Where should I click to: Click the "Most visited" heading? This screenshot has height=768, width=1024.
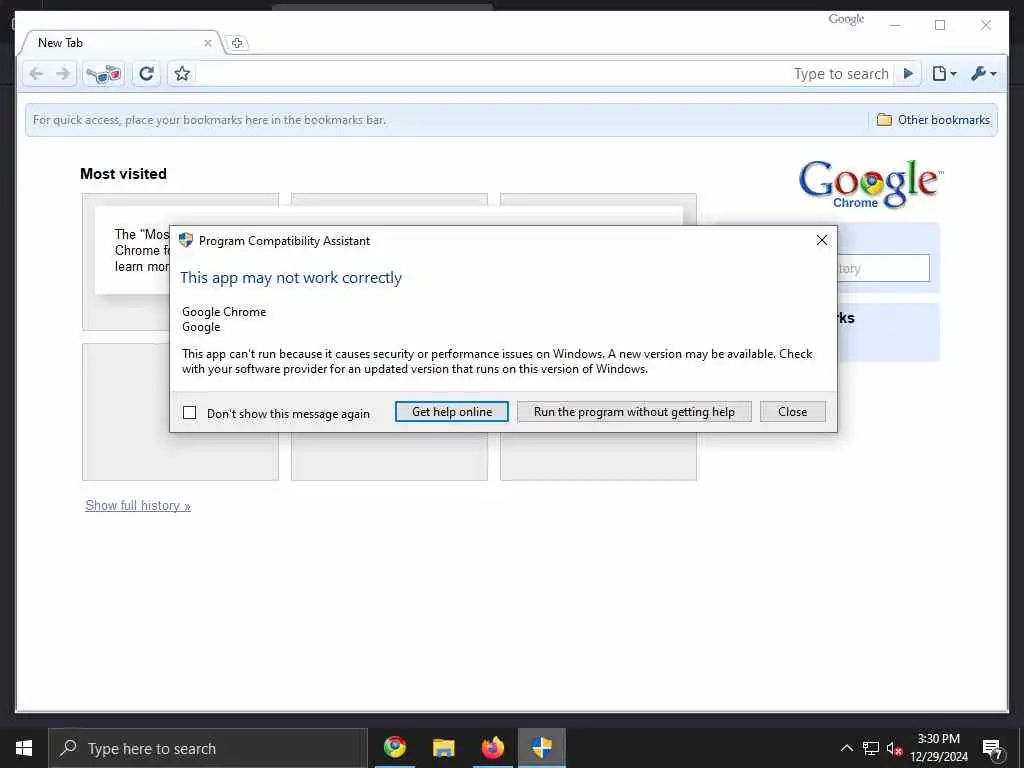123,174
